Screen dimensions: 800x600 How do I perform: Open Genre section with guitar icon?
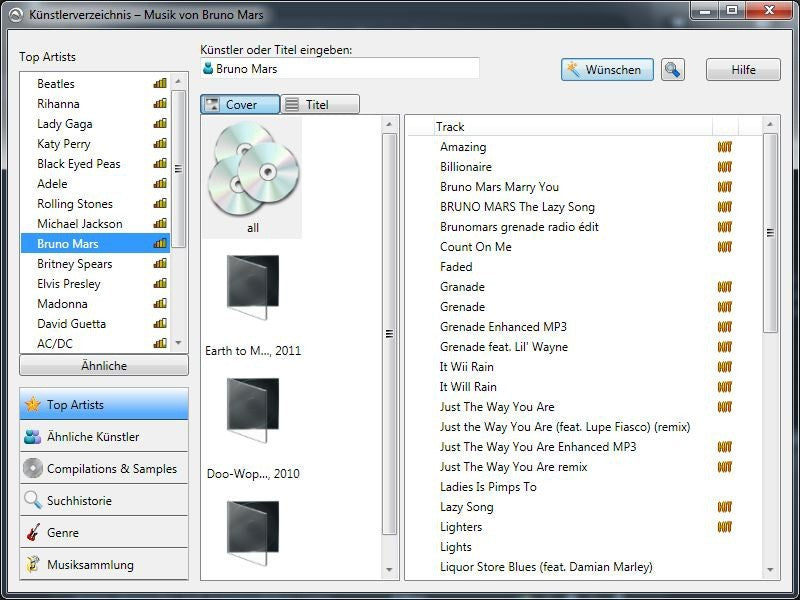[x=104, y=533]
